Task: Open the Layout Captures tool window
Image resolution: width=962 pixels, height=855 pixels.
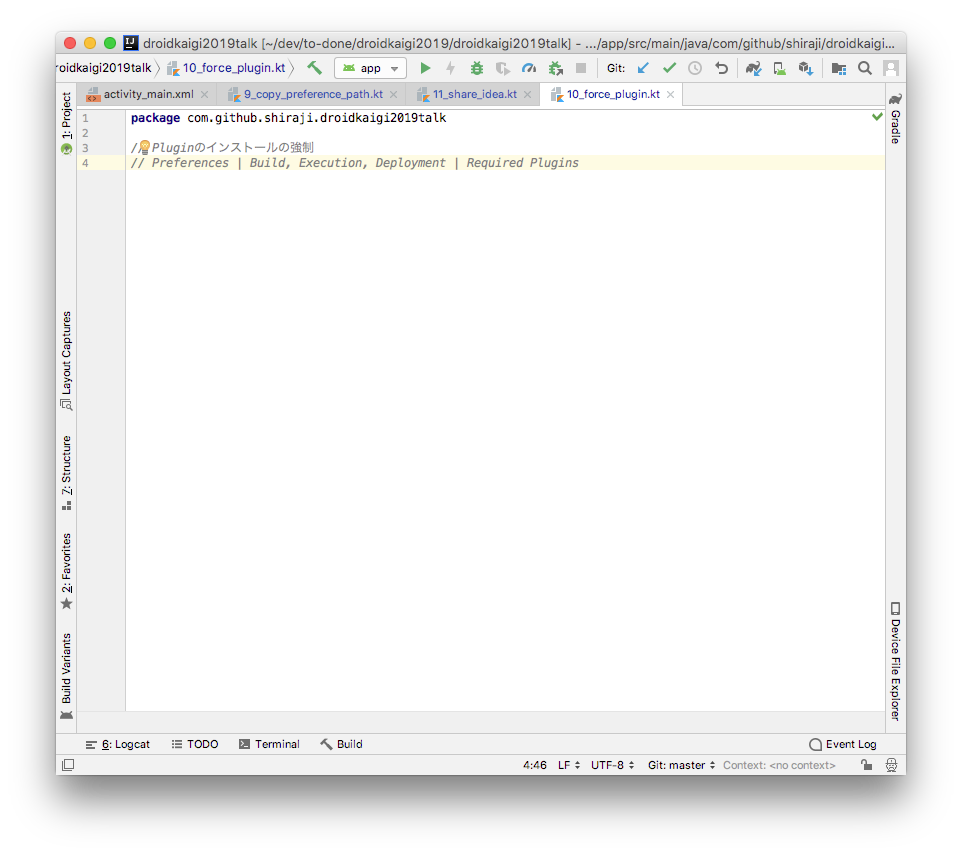Action: click(66, 361)
